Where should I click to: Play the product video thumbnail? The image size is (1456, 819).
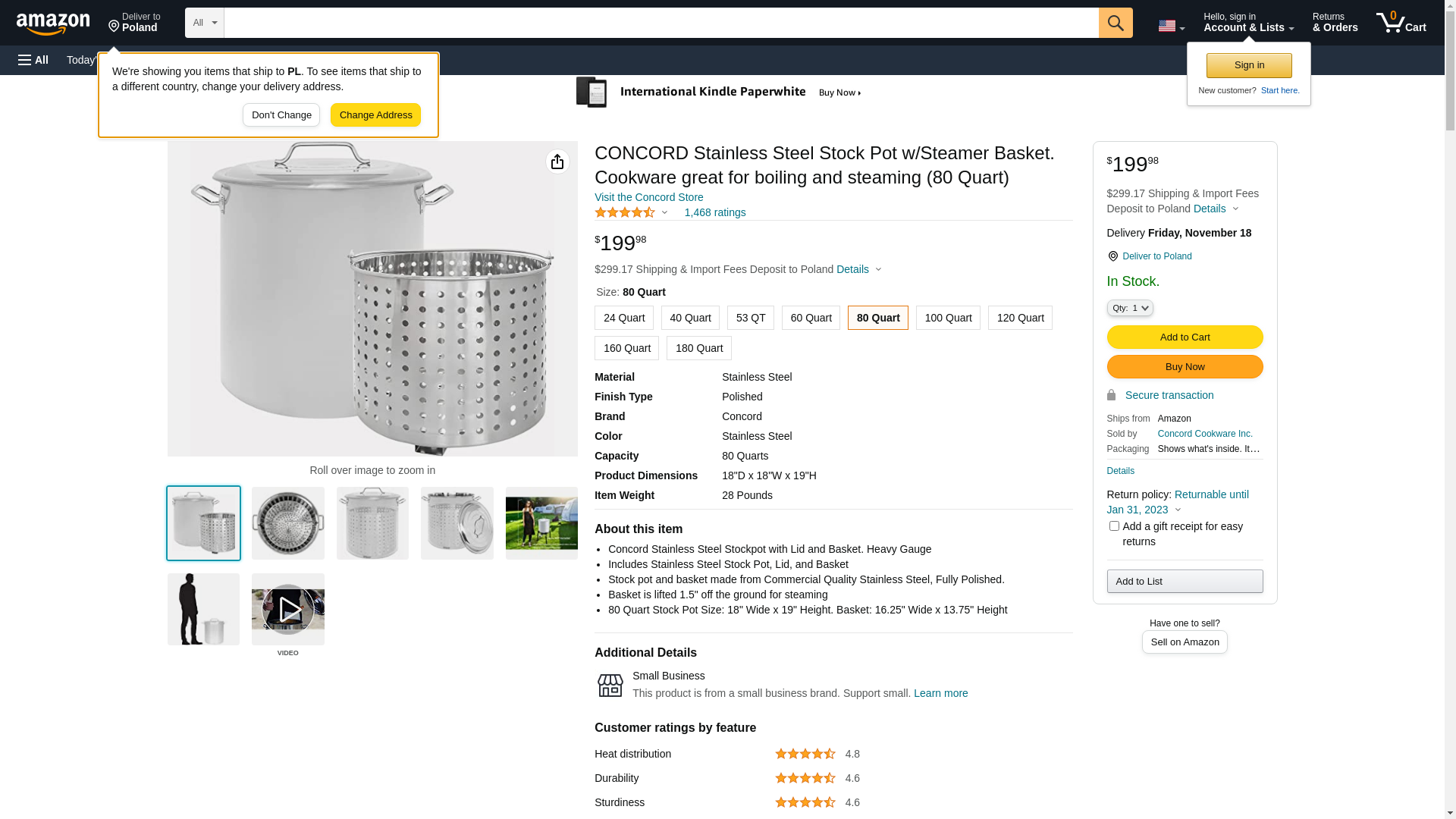coord(288,610)
